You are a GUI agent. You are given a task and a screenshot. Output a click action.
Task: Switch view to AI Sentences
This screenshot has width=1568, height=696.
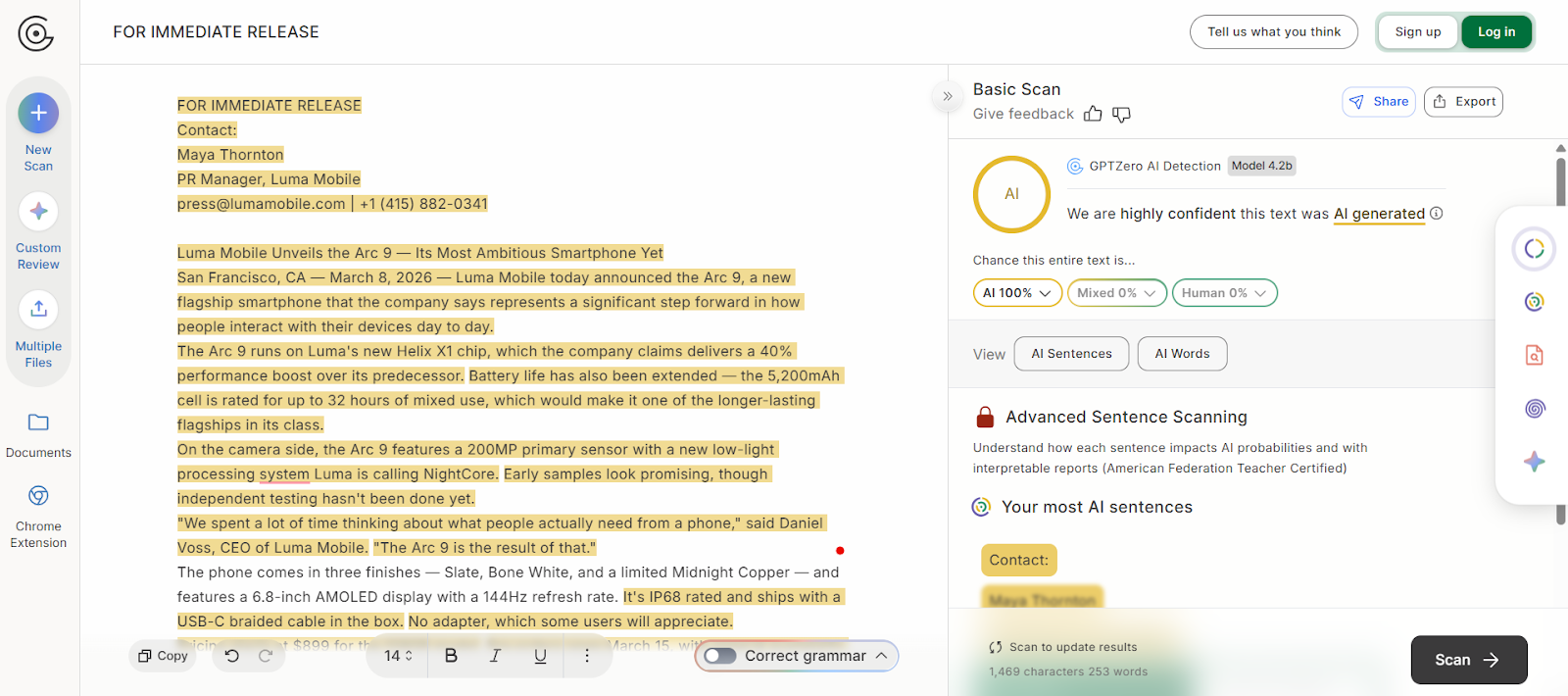tap(1071, 354)
